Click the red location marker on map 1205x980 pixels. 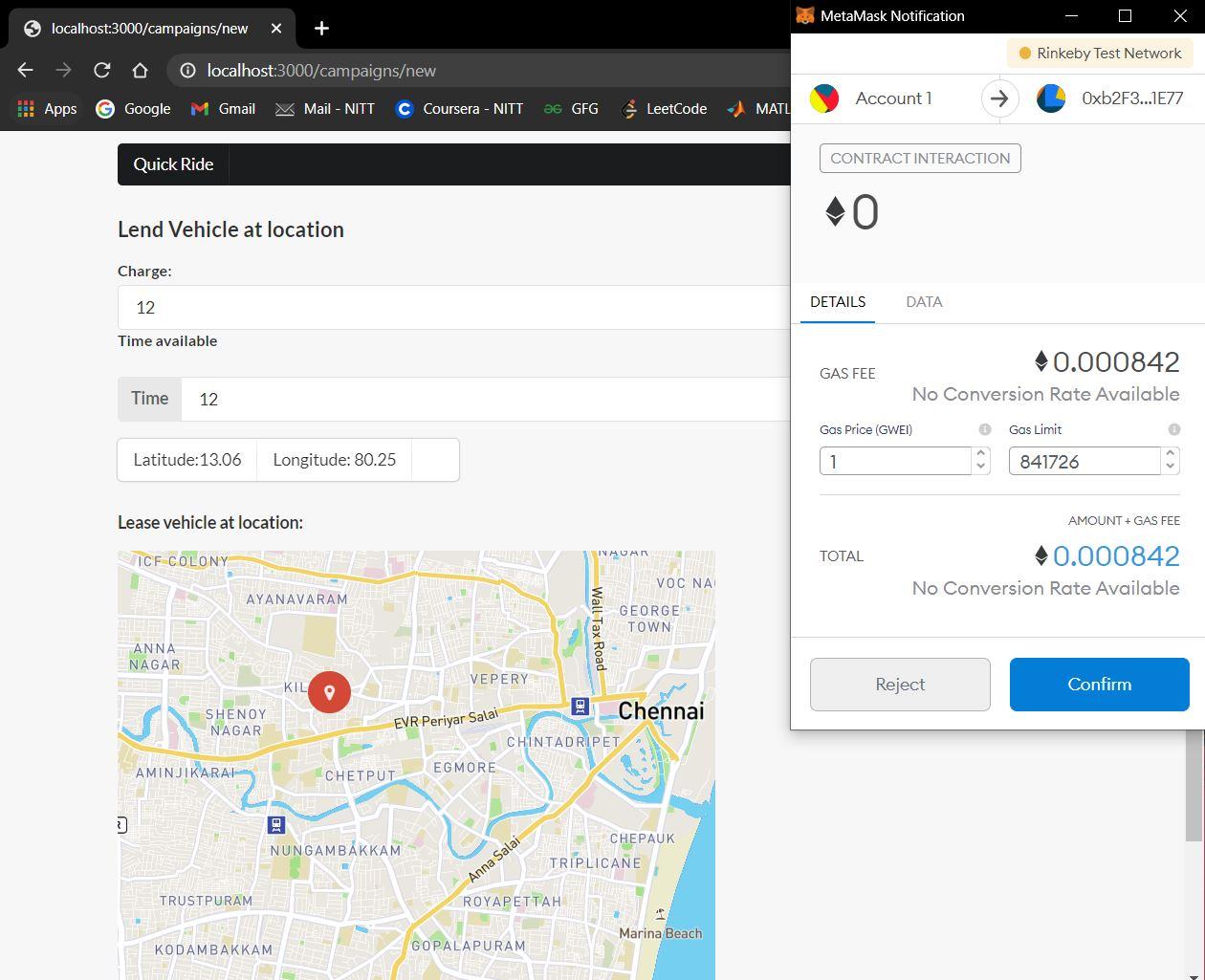coord(329,691)
